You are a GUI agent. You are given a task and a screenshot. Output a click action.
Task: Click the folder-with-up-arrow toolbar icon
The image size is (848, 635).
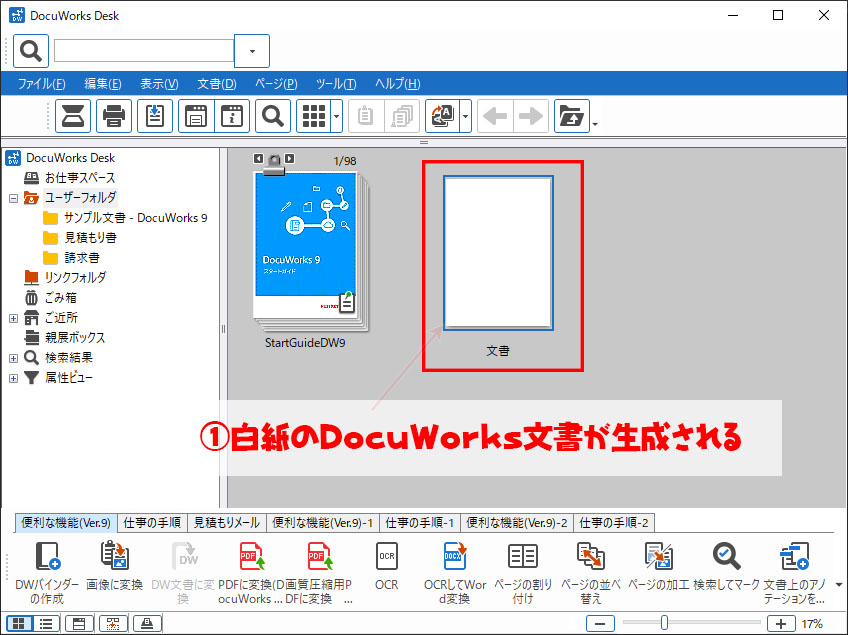coord(572,116)
